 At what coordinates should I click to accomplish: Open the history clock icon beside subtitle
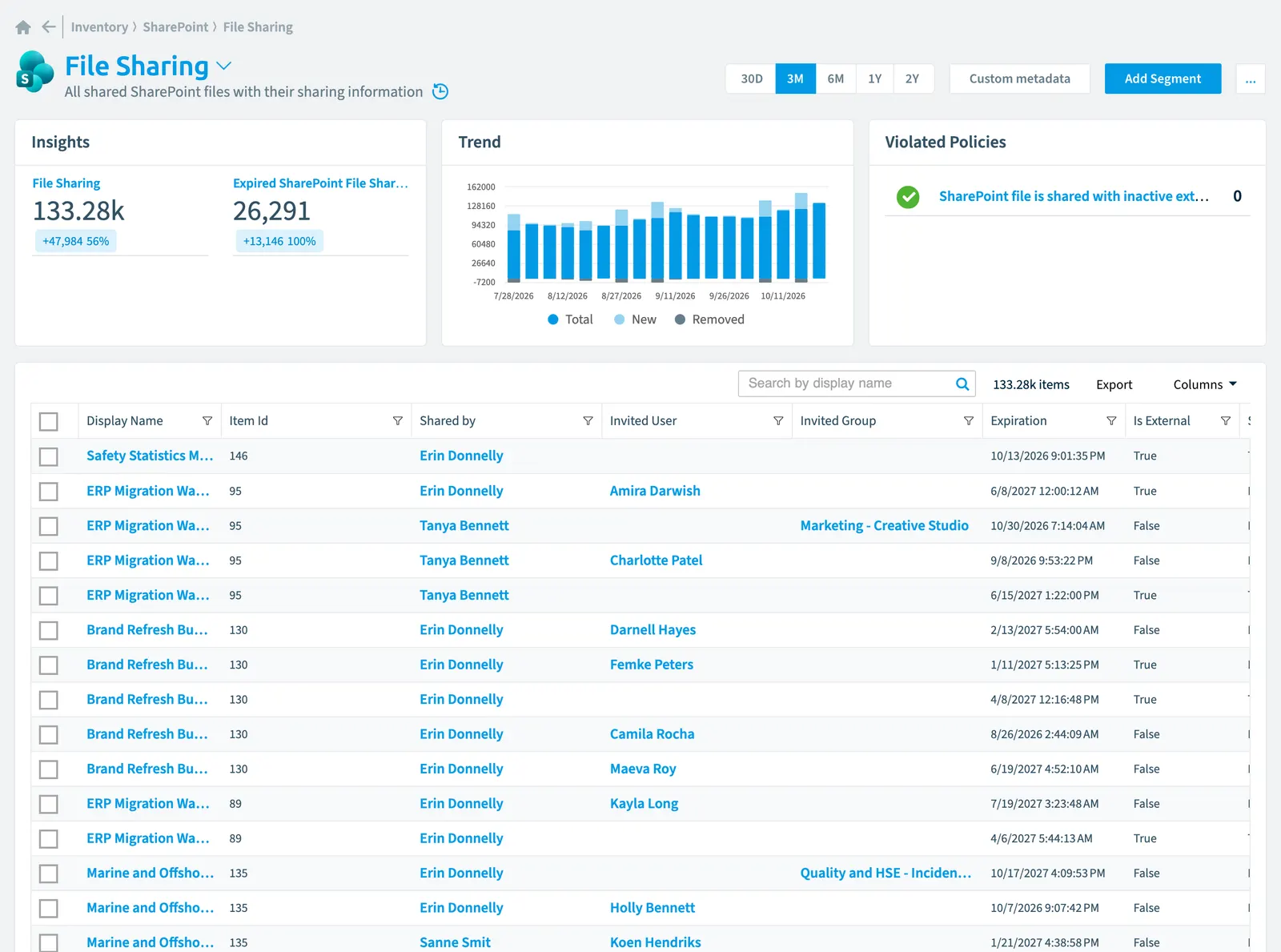pyautogui.click(x=440, y=91)
